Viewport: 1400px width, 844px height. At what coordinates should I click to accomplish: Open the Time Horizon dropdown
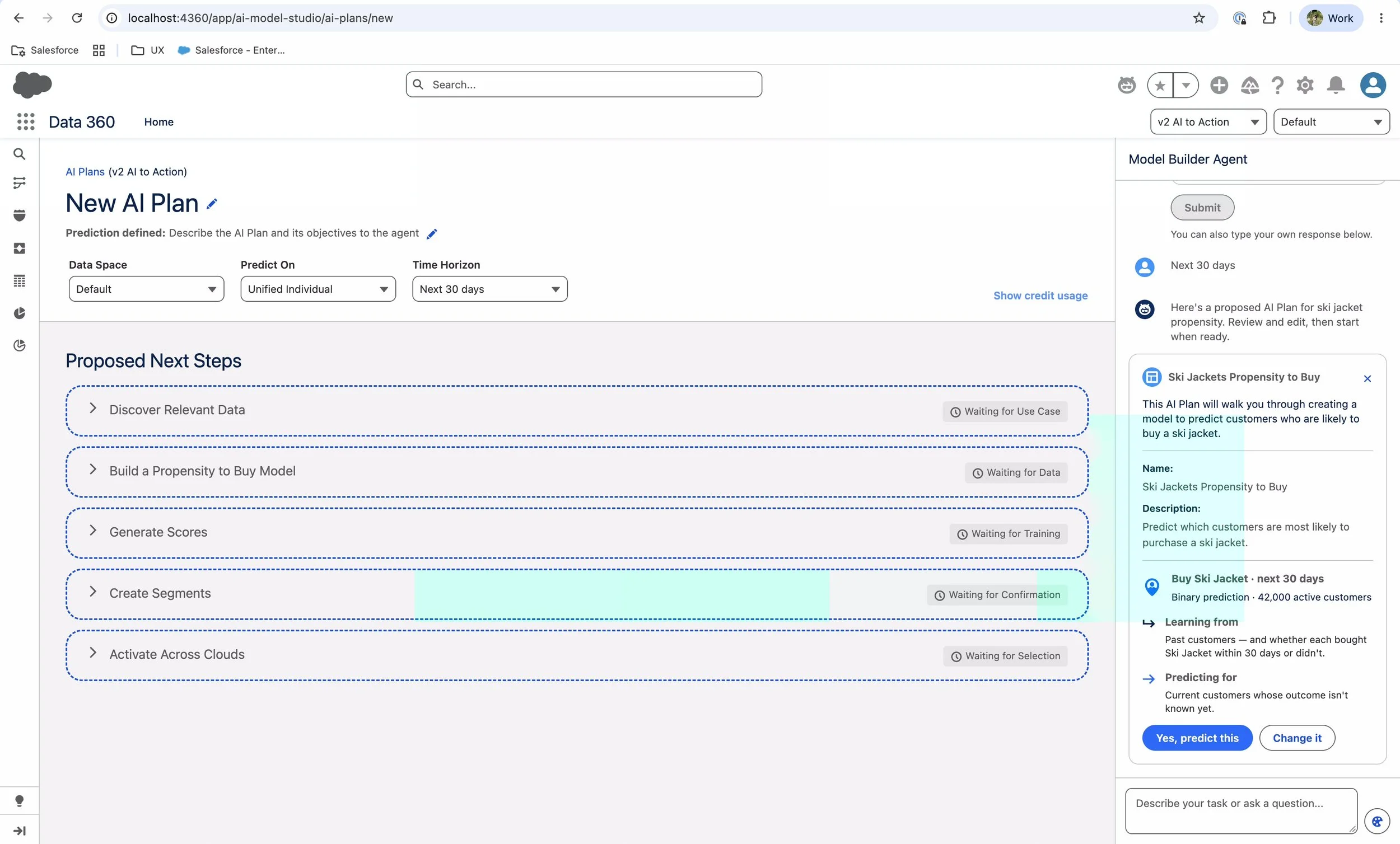tap(490, 289)
